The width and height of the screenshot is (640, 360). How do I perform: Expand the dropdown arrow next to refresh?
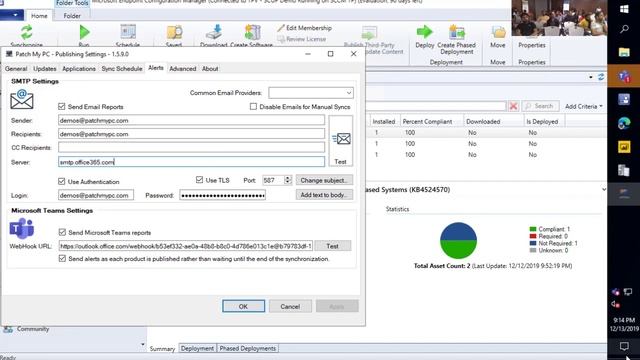[x=591, y=77]
